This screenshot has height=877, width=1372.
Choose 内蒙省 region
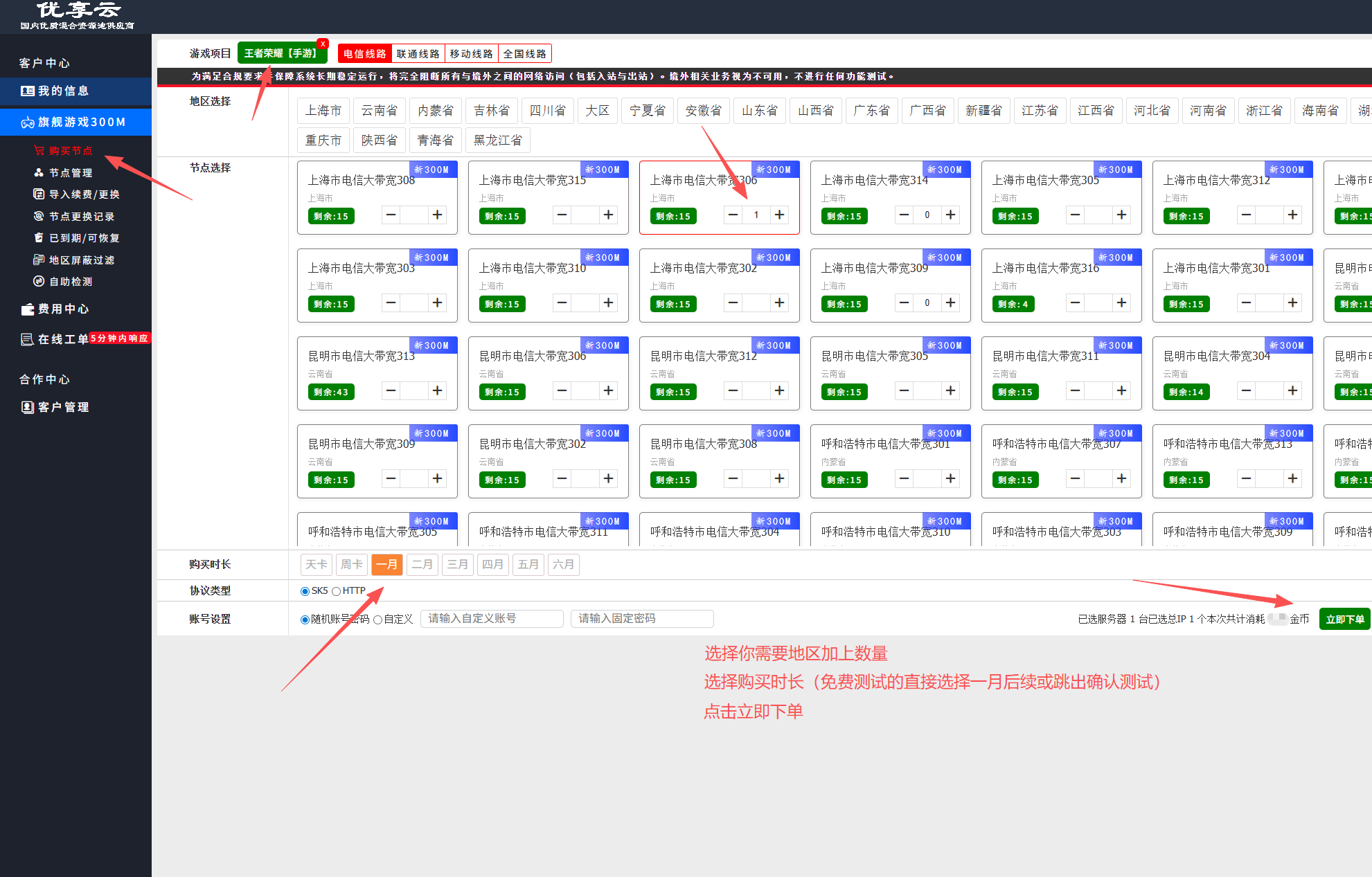(x=436, y=111)
